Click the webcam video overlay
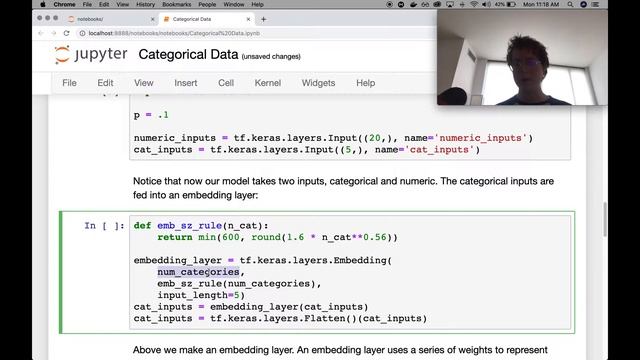 click(522, 57)
